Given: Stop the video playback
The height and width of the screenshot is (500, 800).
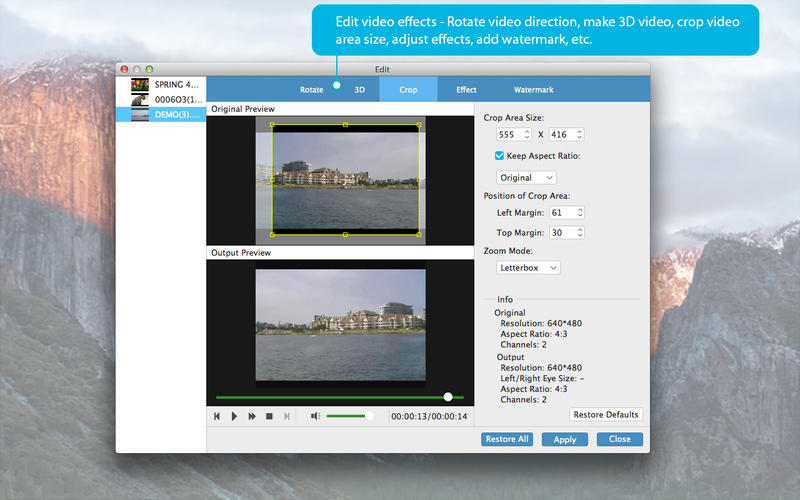Looking at the screenshot, I should pyautogui.click(x=269, y=416).
